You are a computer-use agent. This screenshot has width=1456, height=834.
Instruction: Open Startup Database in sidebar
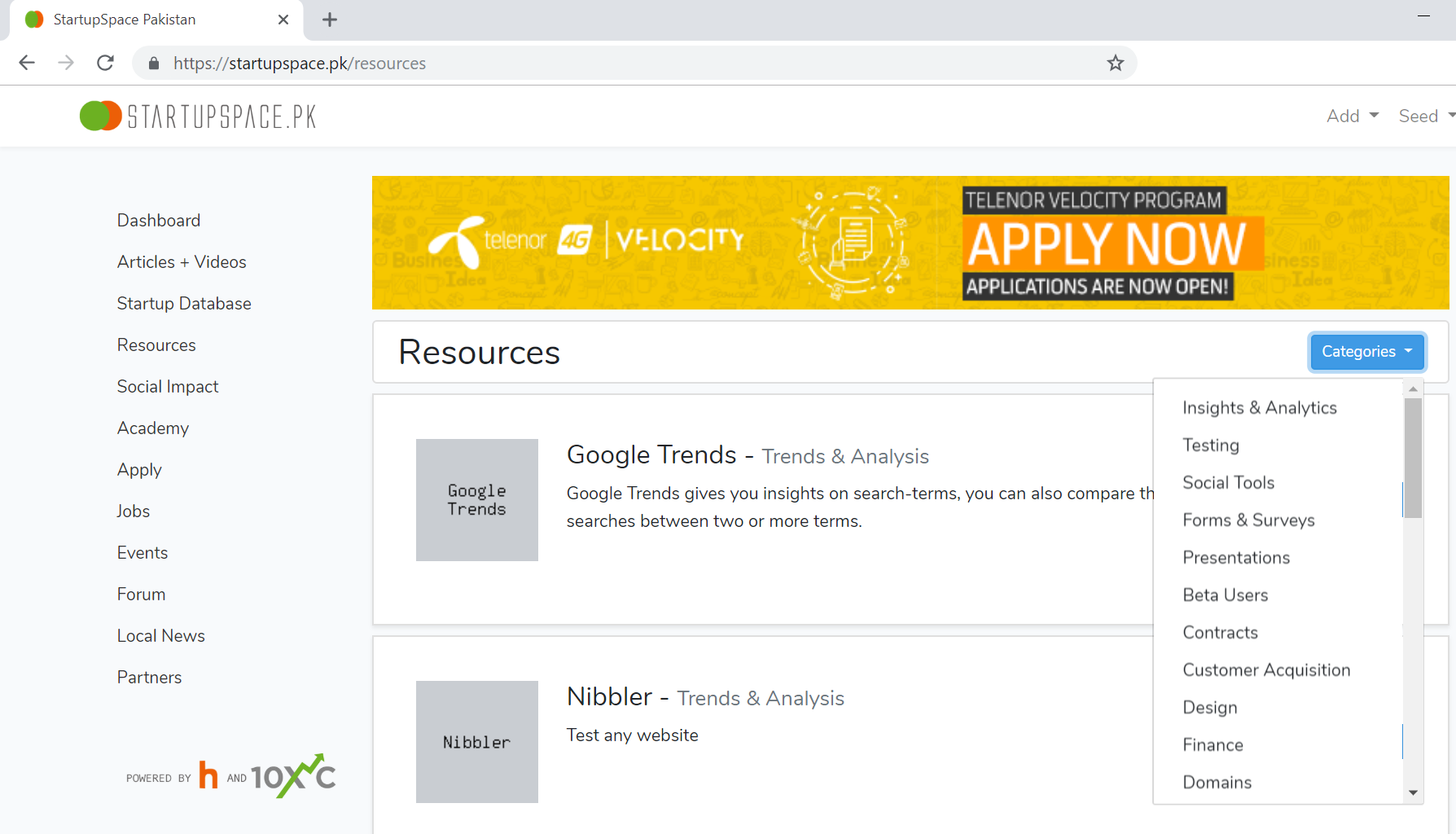pyautogui.click(x=184, y=304)
